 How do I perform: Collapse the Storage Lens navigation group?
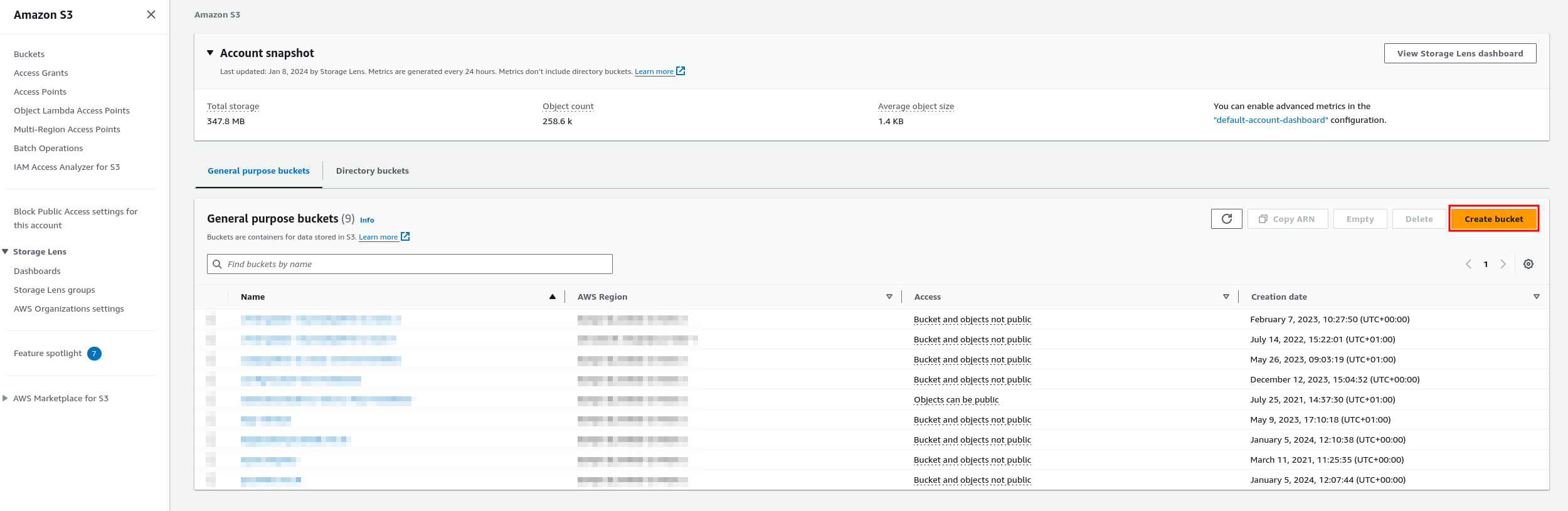pyautogui.click(x=5, y=251)
